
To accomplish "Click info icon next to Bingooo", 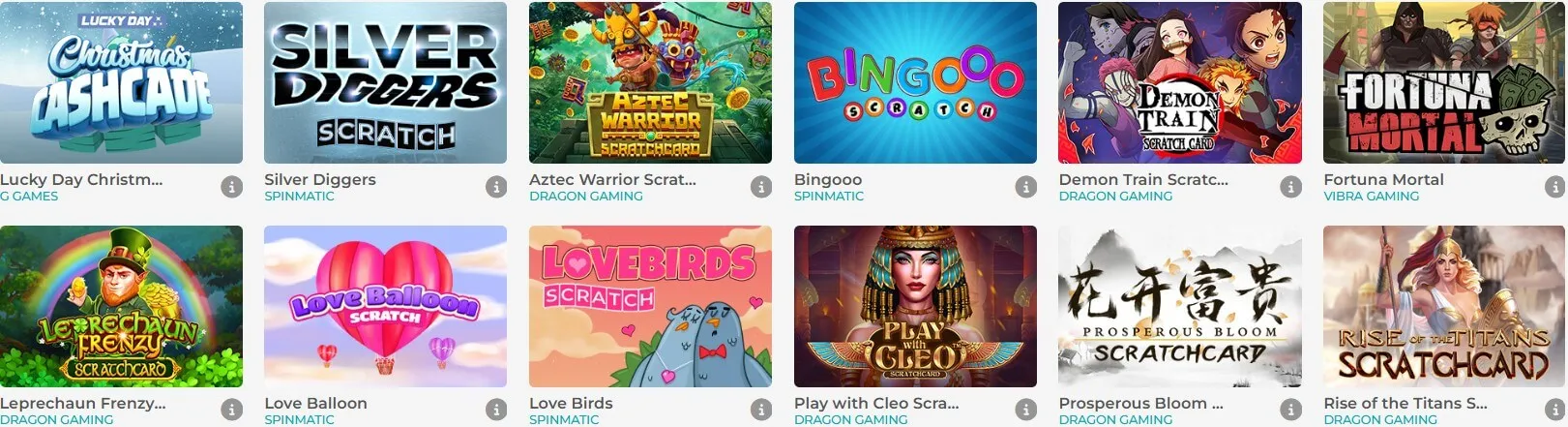I will coord(1026,187).
